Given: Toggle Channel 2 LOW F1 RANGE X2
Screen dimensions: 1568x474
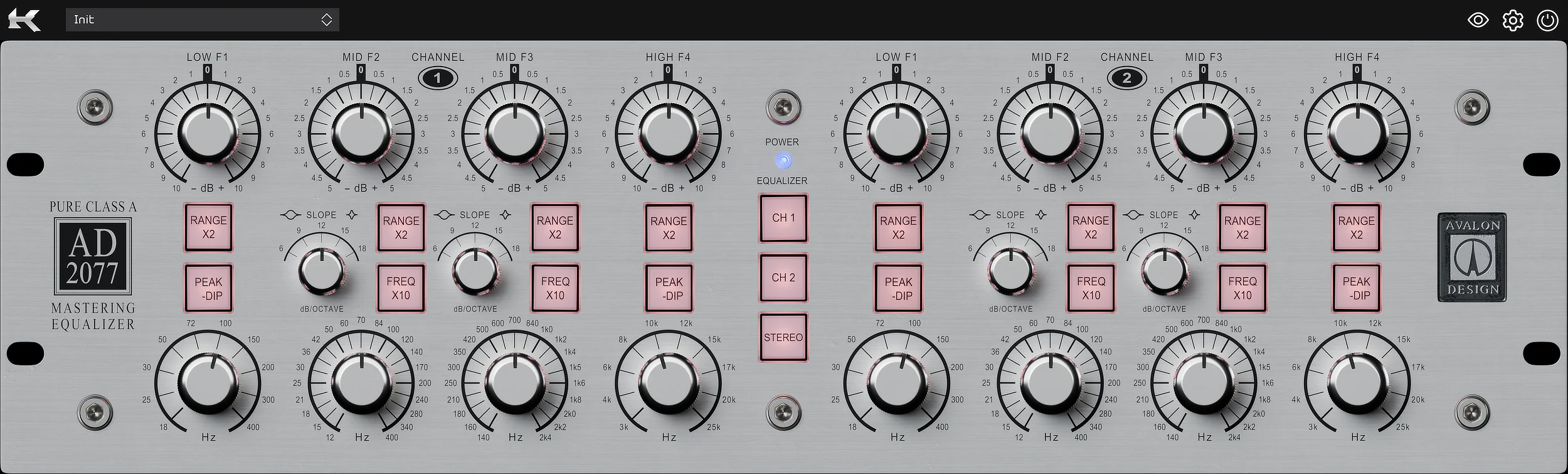Looking at the screenshot, I should 898,227.
